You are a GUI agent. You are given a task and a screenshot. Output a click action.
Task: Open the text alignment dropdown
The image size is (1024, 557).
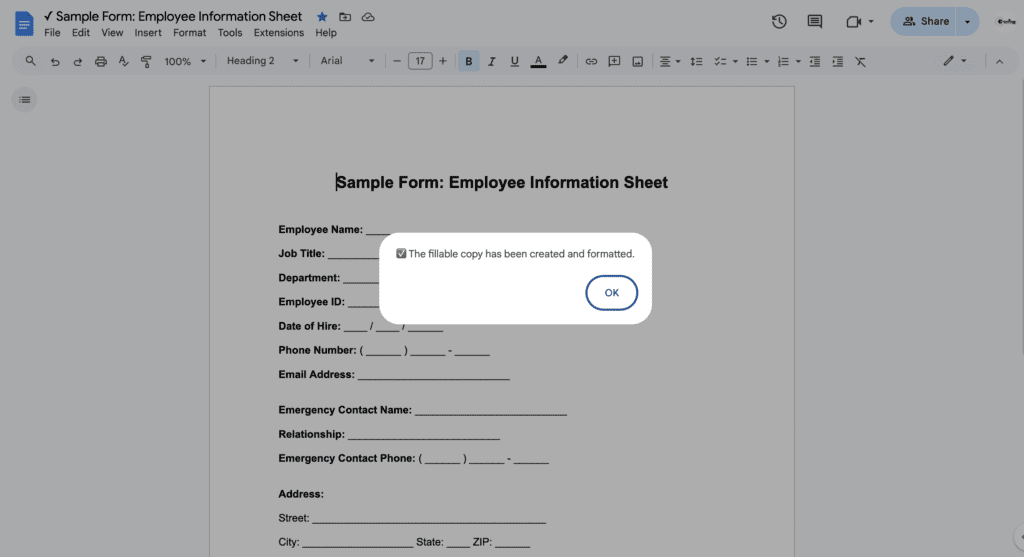click(x=669, y=61)
